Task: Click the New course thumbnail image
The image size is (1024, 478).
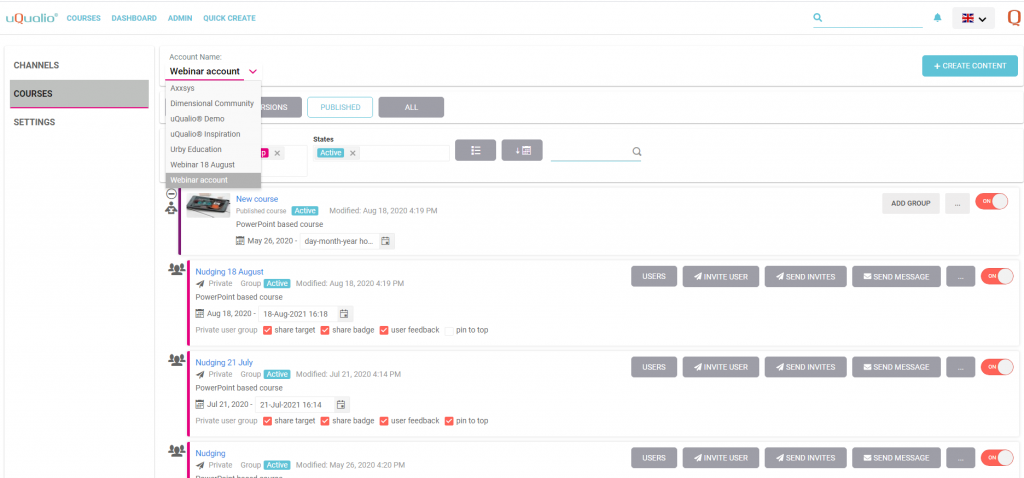Action: click(208, 208)
